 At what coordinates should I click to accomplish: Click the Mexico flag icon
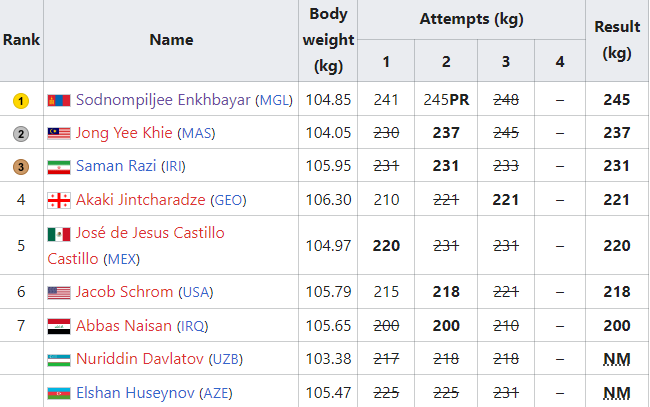coord(58,235)
